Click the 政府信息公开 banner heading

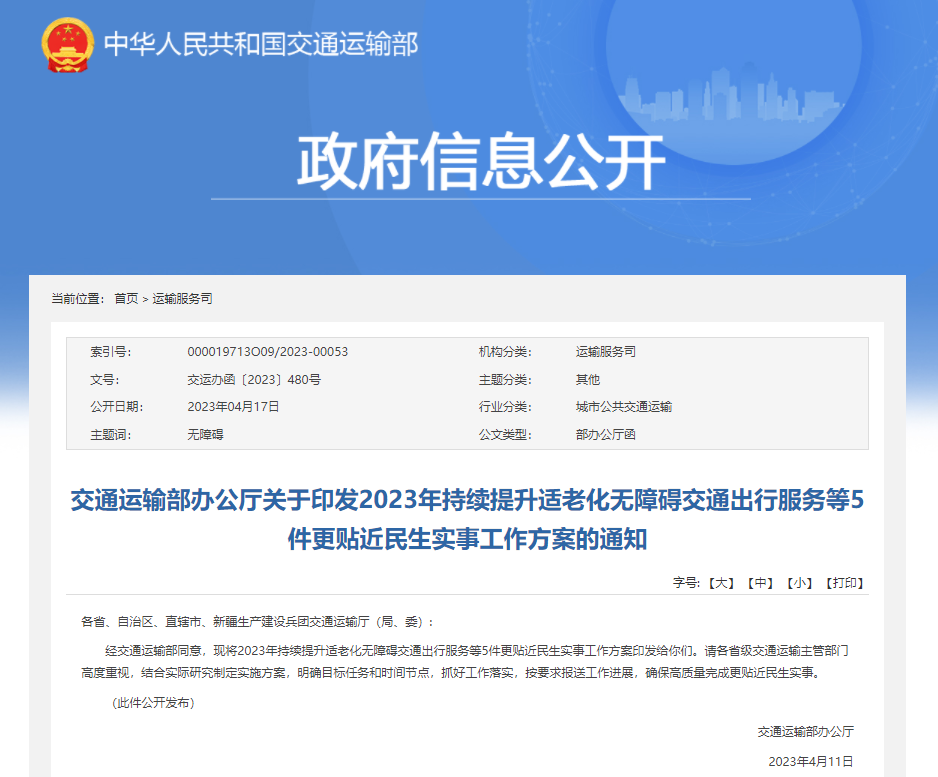point(481,161)
